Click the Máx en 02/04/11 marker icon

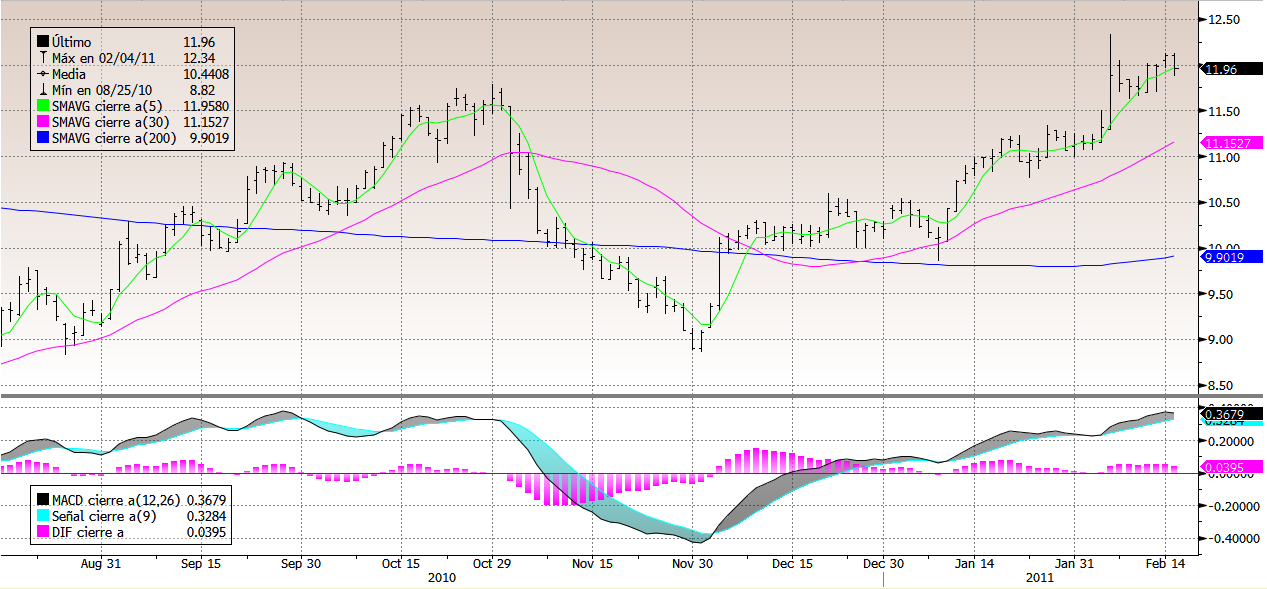[43, 58]
